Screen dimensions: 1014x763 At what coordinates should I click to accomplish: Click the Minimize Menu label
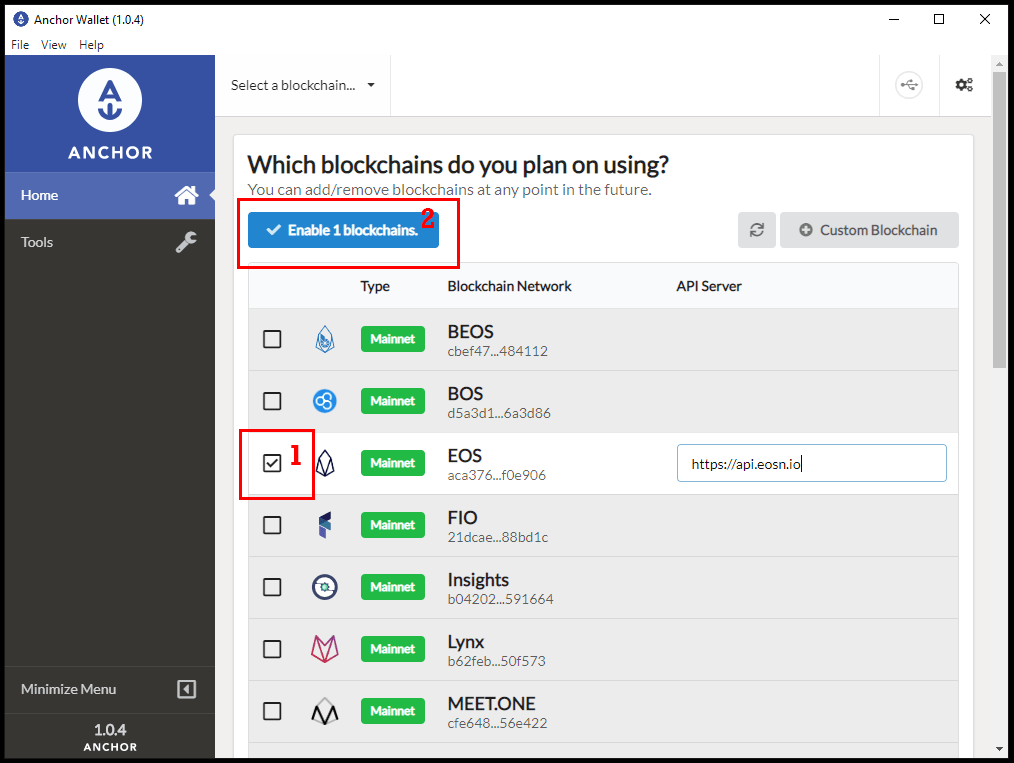69,689
